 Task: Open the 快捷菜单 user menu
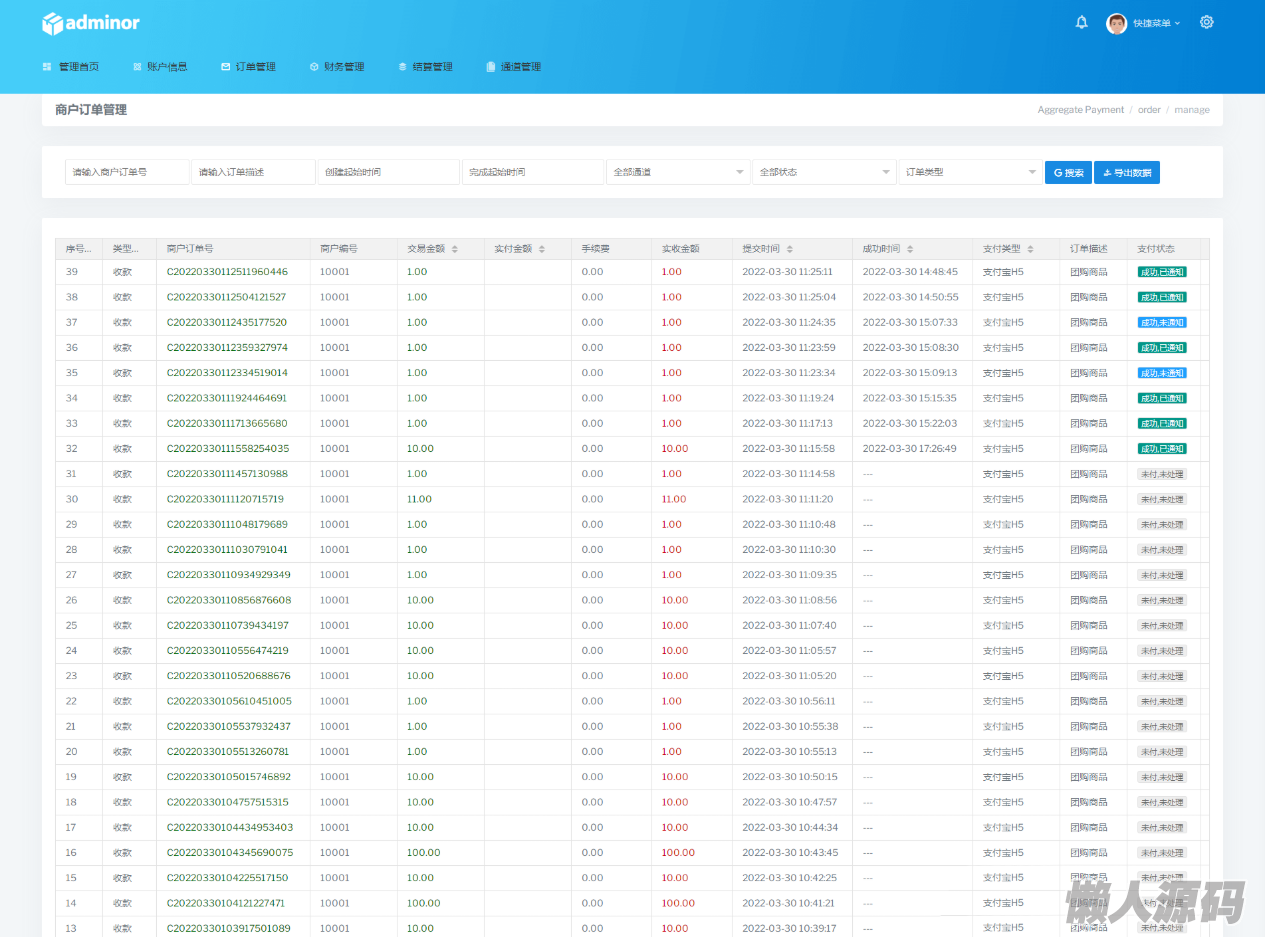pyautogui.click(x=1156, y=23)
